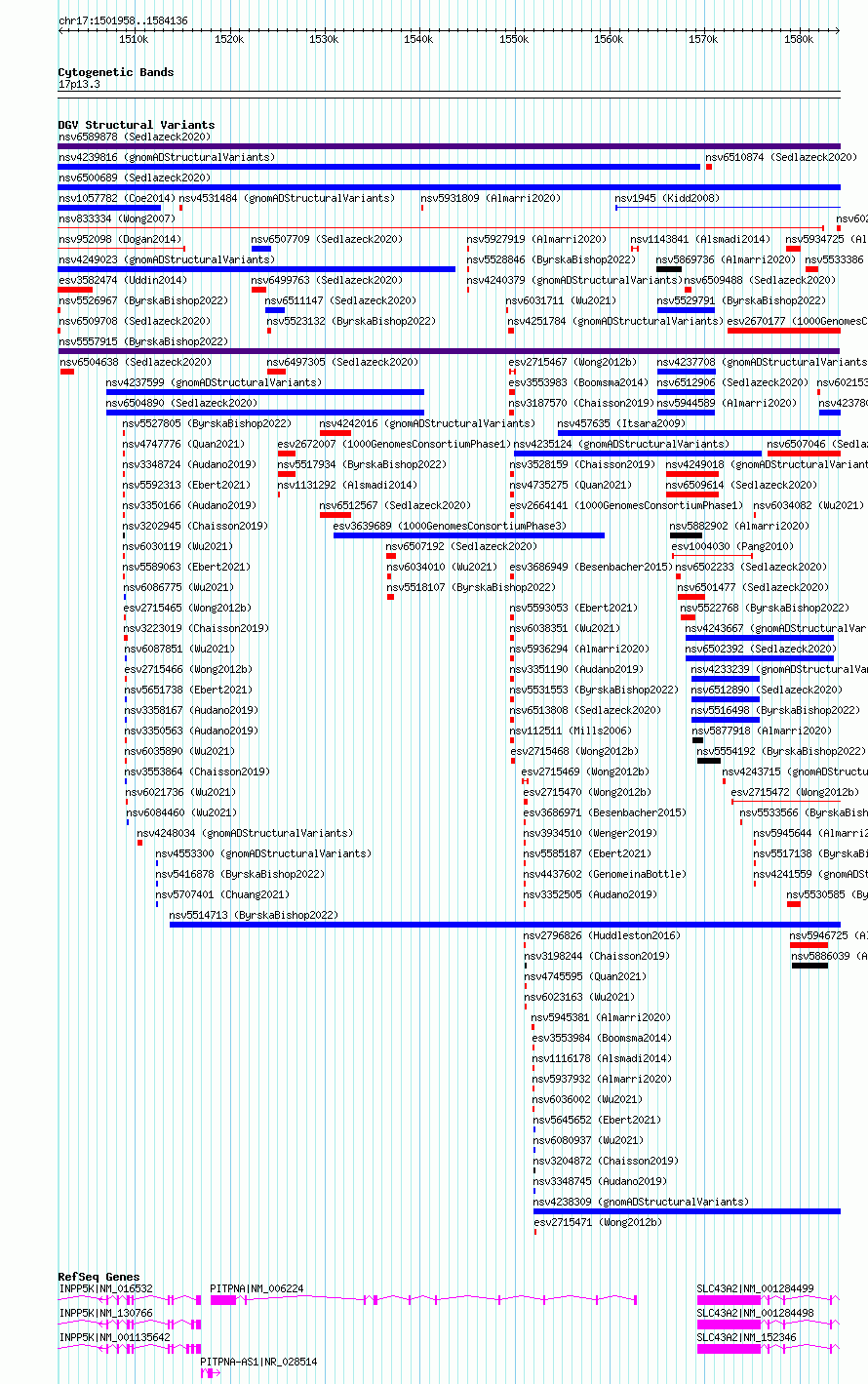This screenshot has height=1384, width=868.
Task: Select label nsv4553300 (gnomADStructuralVariants)
Action: pos(263,853)
